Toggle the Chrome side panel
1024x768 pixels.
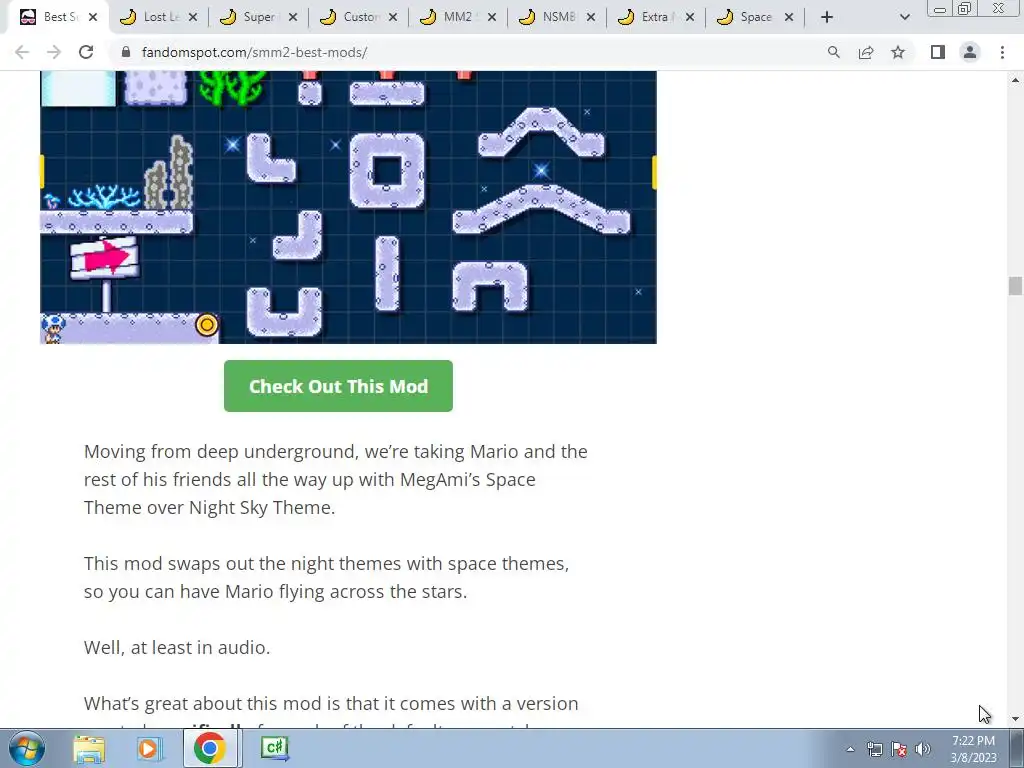click(938, 52)
